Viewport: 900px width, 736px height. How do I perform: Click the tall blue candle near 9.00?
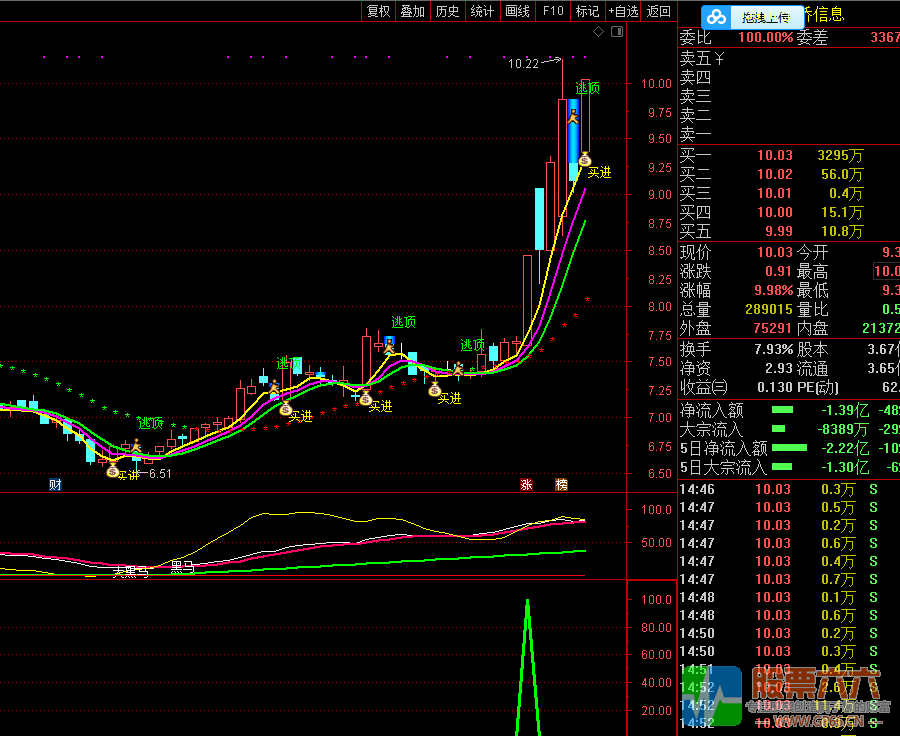pyautogui.click(x=540, y=219)
